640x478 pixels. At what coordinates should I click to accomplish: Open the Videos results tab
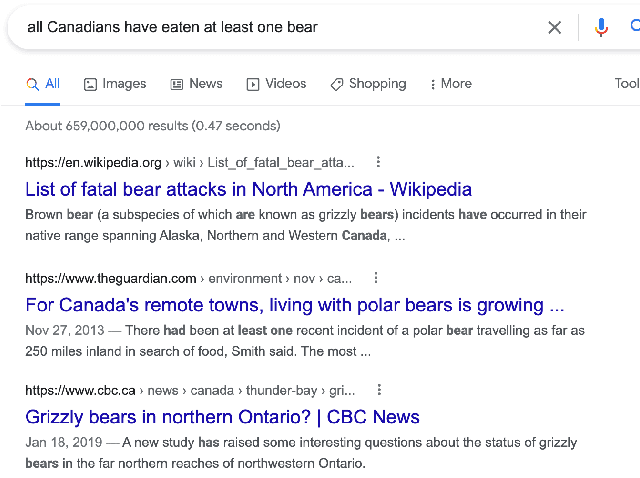276,84
